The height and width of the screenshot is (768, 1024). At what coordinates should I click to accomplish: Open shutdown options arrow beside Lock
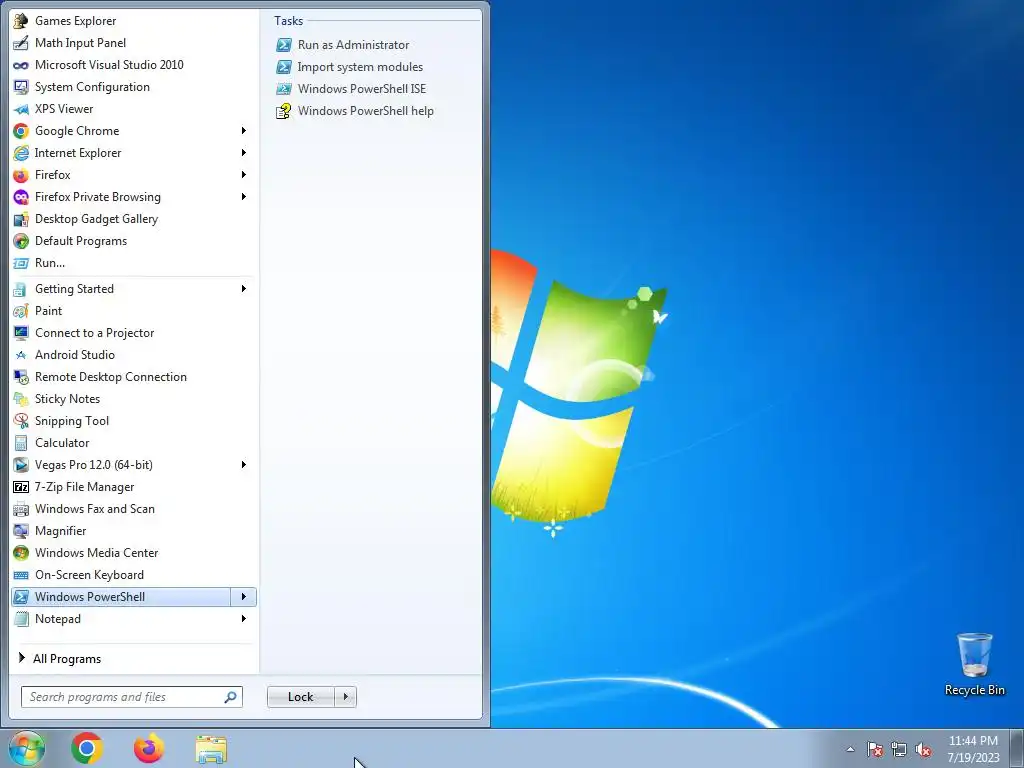point(345,697)
